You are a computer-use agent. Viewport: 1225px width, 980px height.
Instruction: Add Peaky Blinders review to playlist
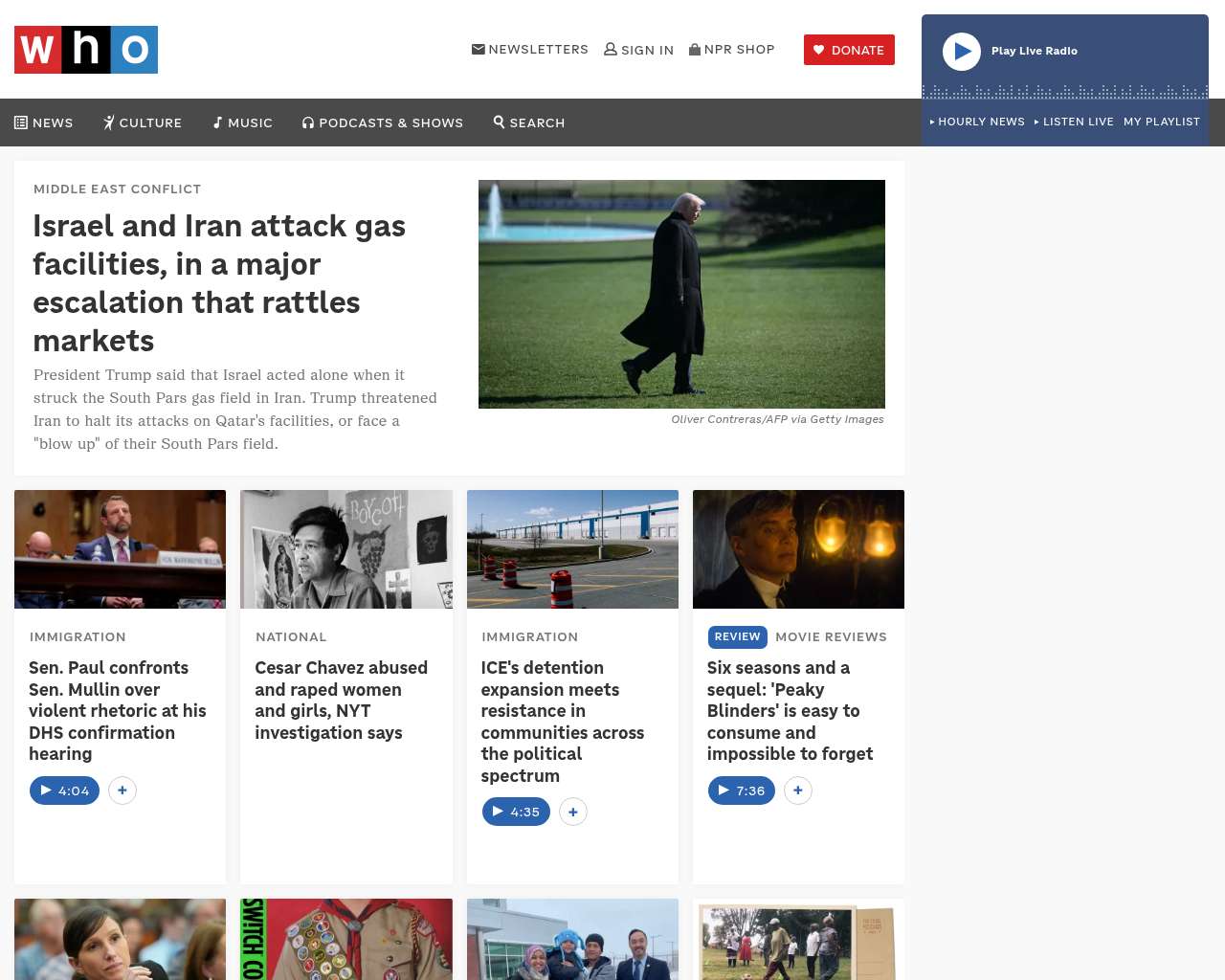click(798, 791)
